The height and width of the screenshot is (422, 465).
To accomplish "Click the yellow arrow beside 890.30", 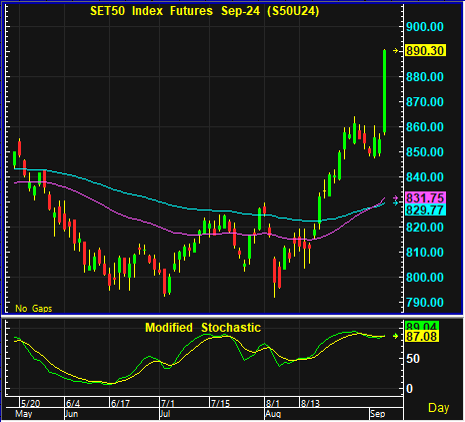I will 396,51.
